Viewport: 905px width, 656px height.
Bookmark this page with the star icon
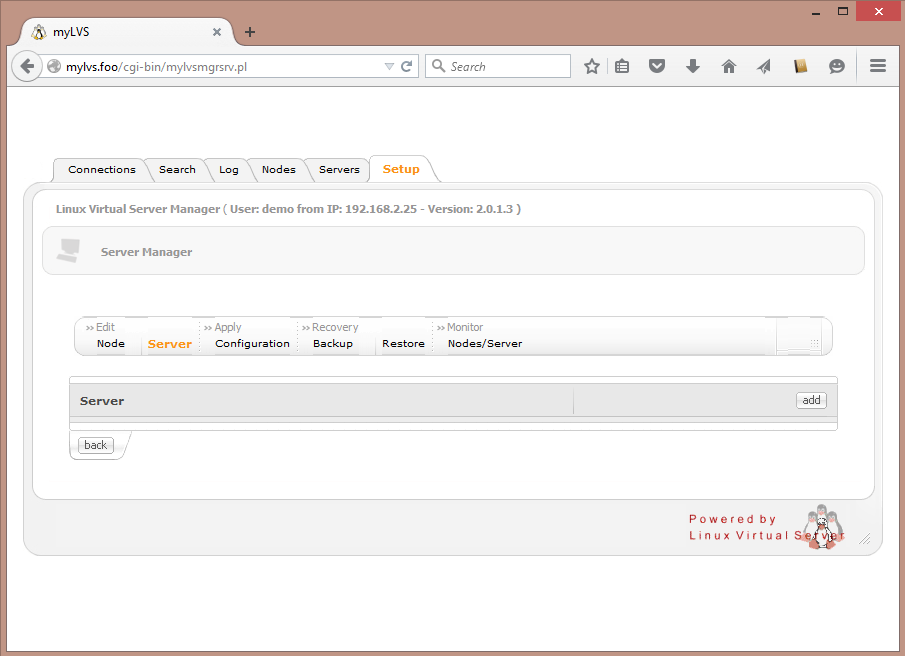coord(592,67)
